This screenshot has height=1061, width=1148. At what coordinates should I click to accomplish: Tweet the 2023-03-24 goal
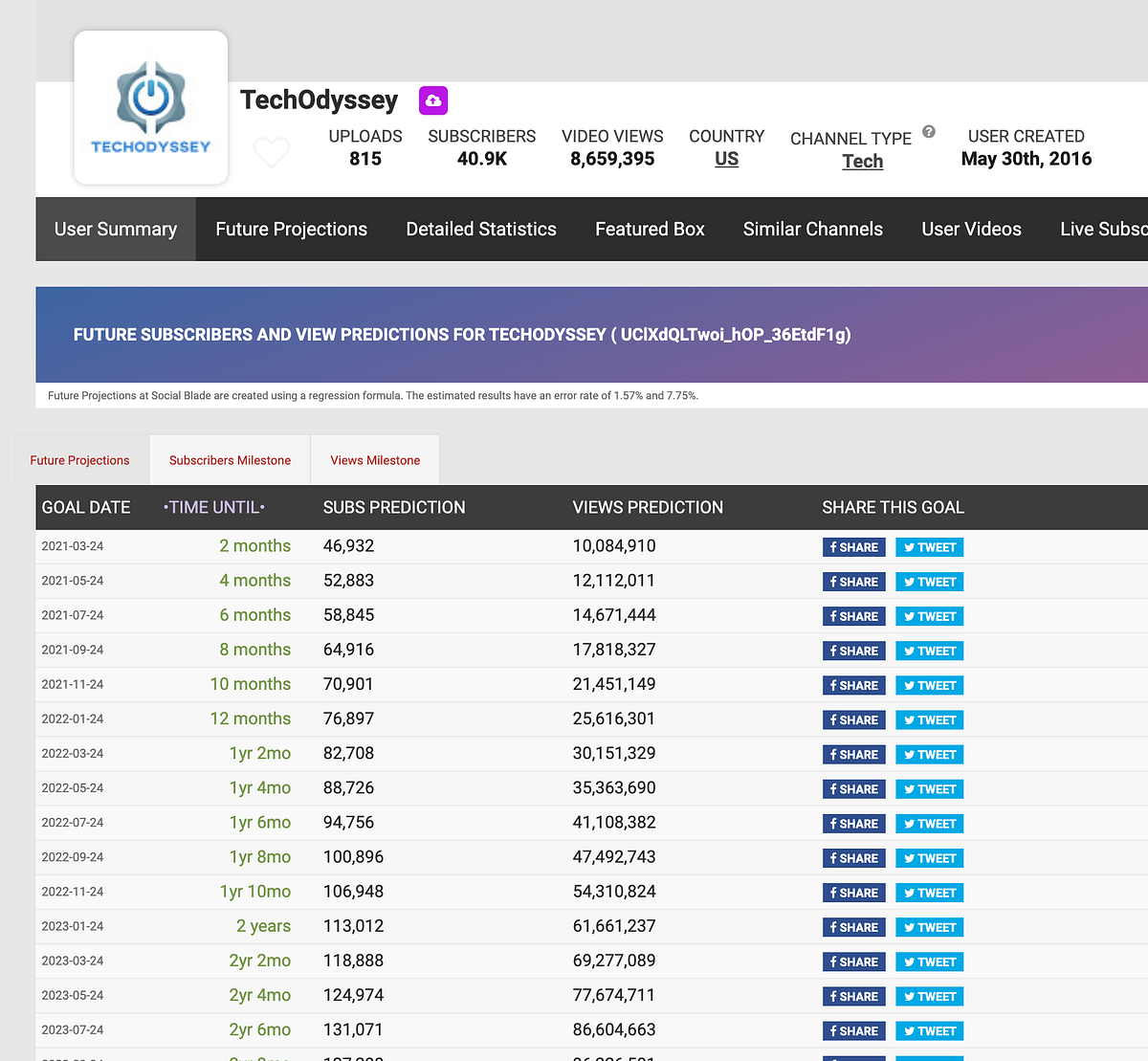tap(930, 962)
